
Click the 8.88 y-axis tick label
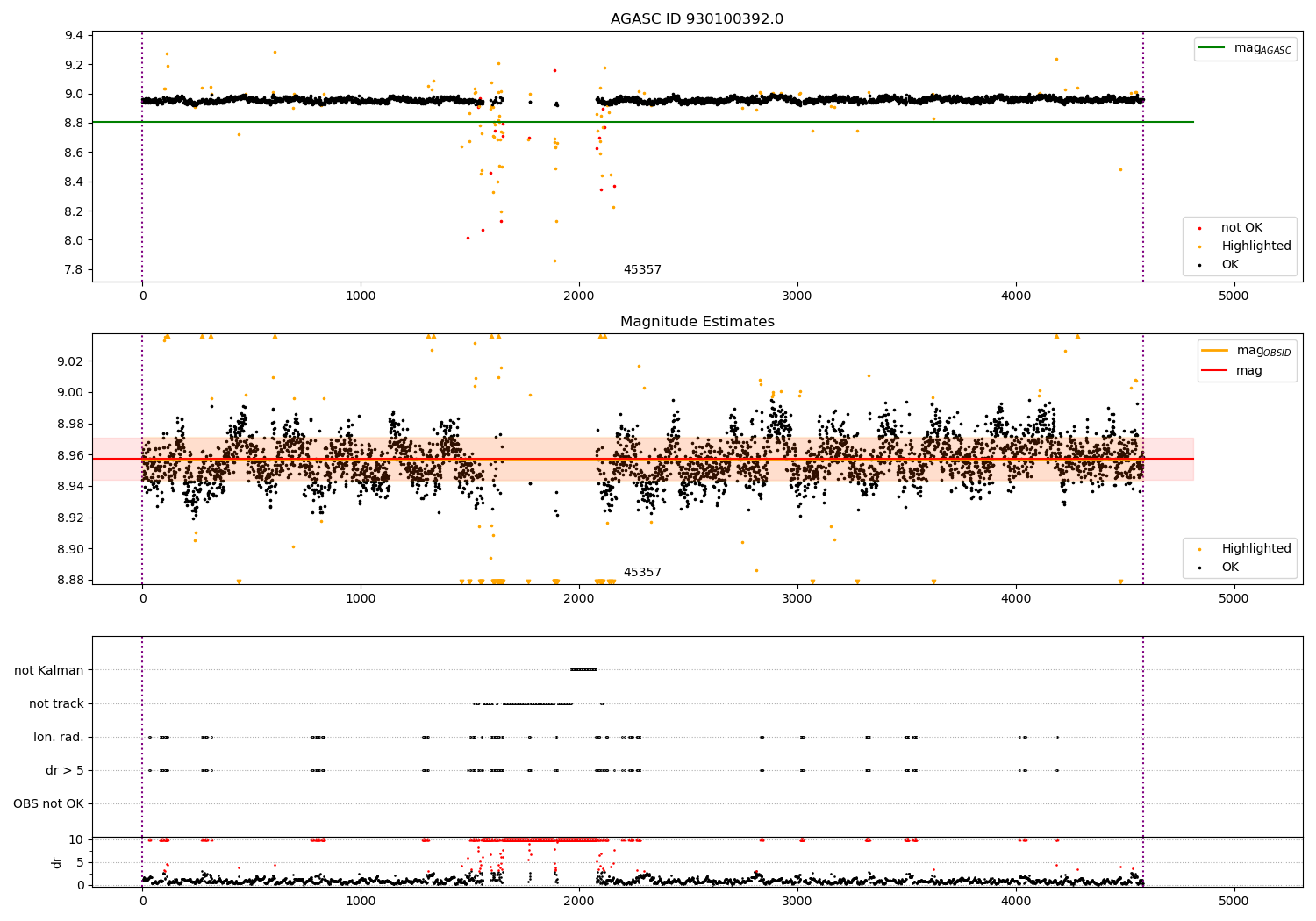pos(71,581)
